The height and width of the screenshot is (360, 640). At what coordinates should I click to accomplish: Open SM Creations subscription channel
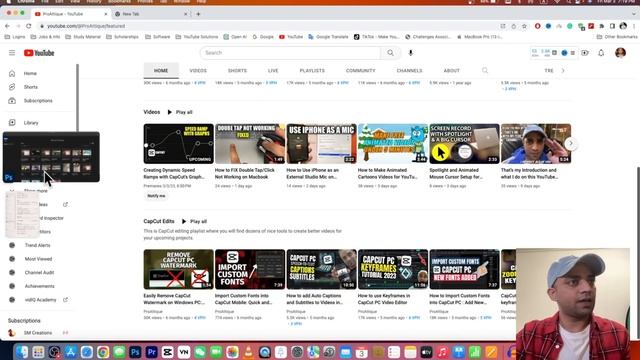38,333
